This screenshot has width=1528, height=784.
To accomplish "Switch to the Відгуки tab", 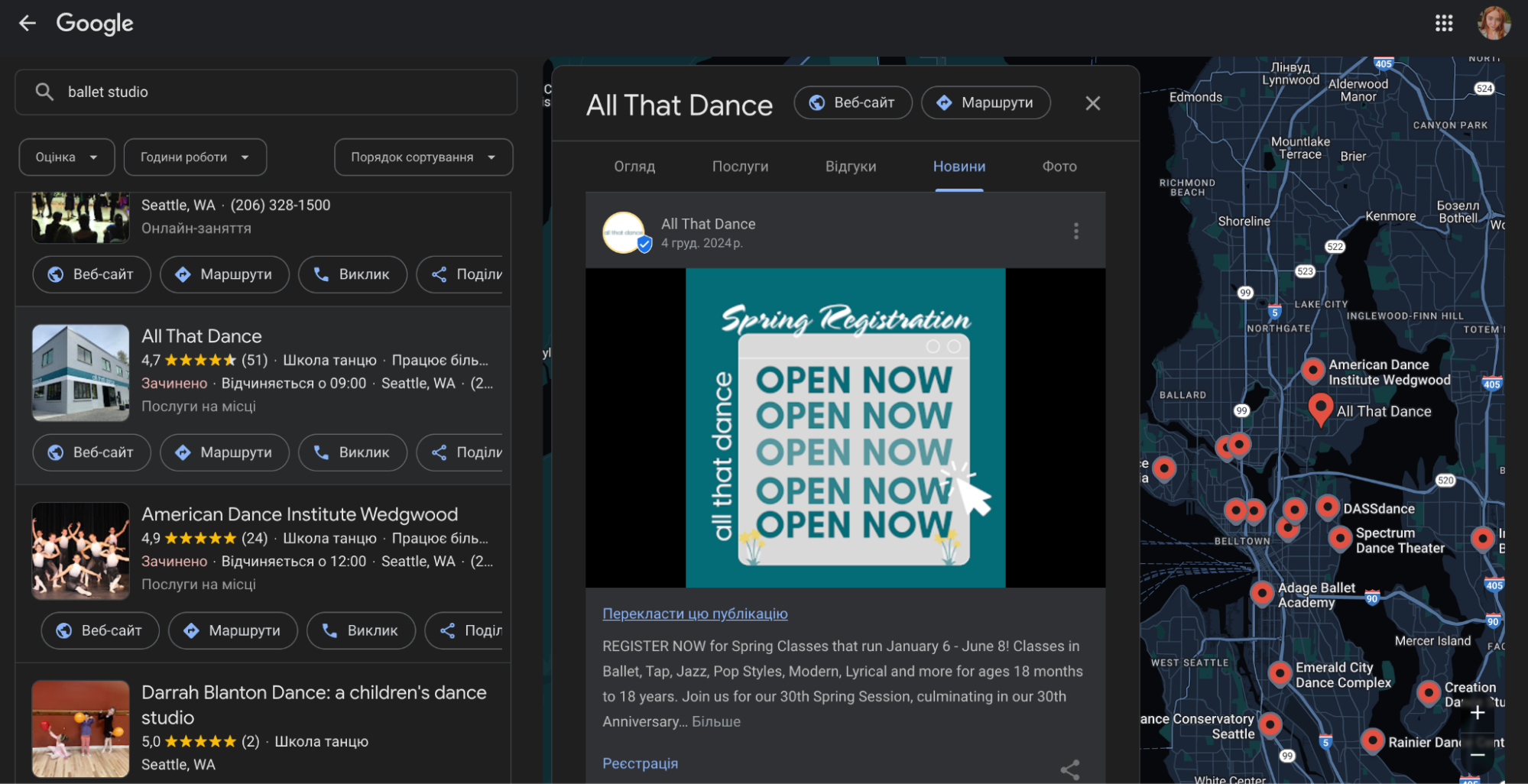I will (851, 167).
